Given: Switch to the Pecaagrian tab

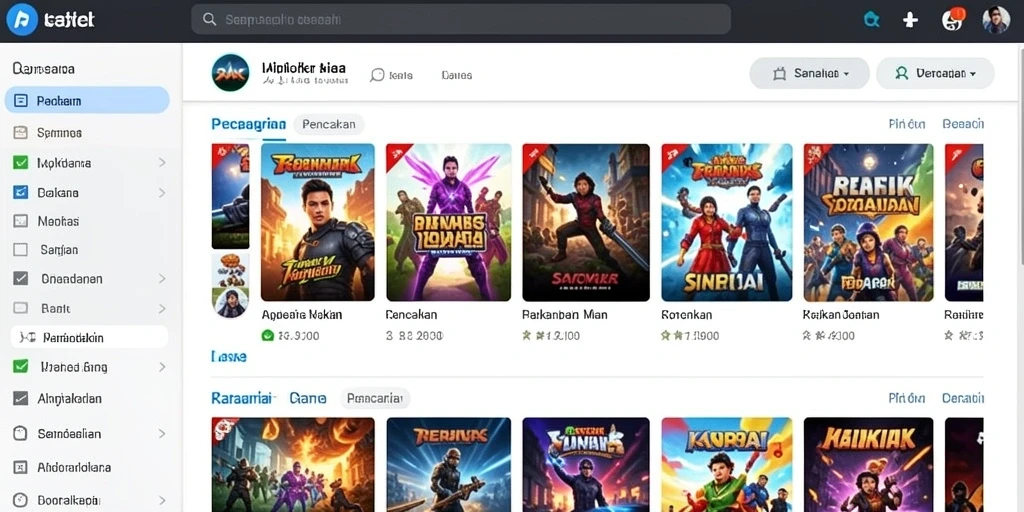Looking at the screenshot, I should click(248, 124).
